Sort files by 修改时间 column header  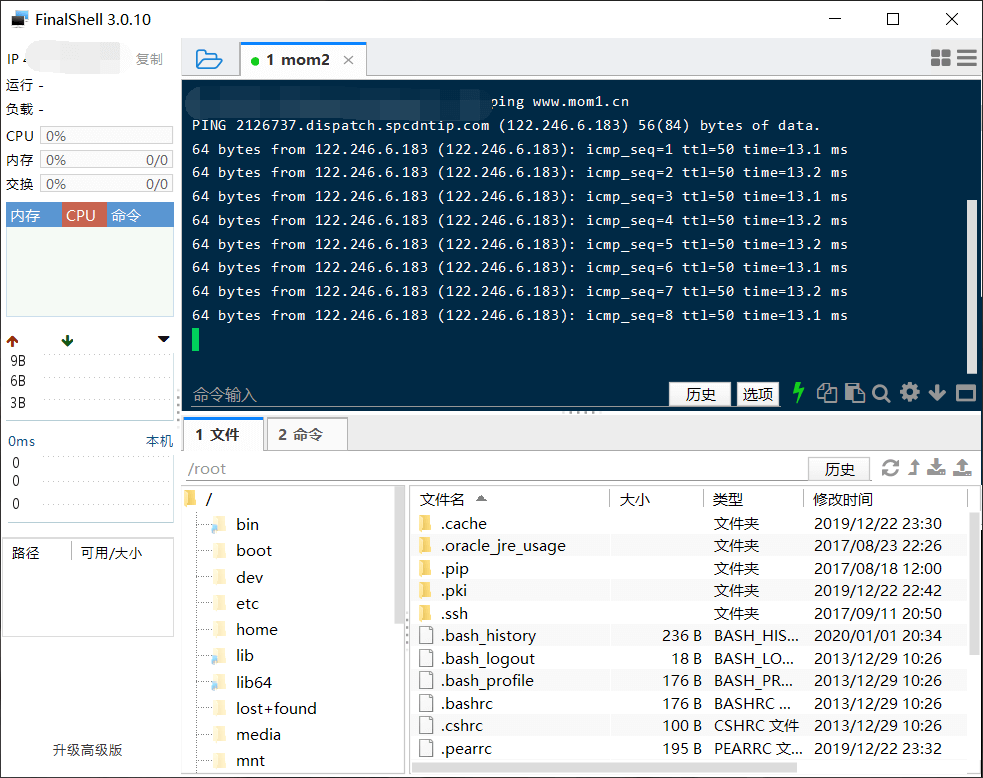[886, 500]
